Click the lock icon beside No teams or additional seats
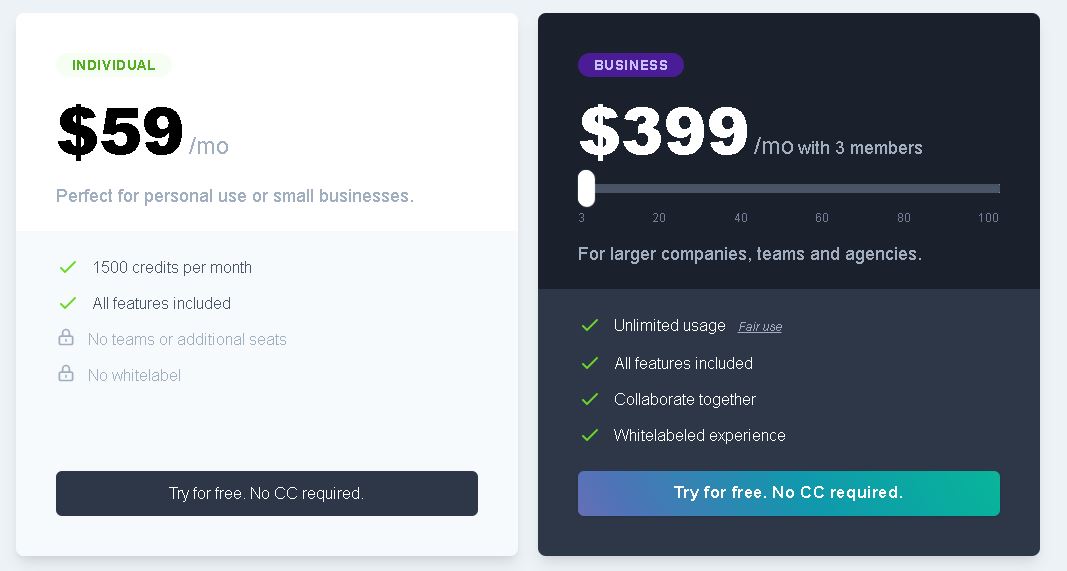This screenshot has width=1067, height=571. click(66, 338)
